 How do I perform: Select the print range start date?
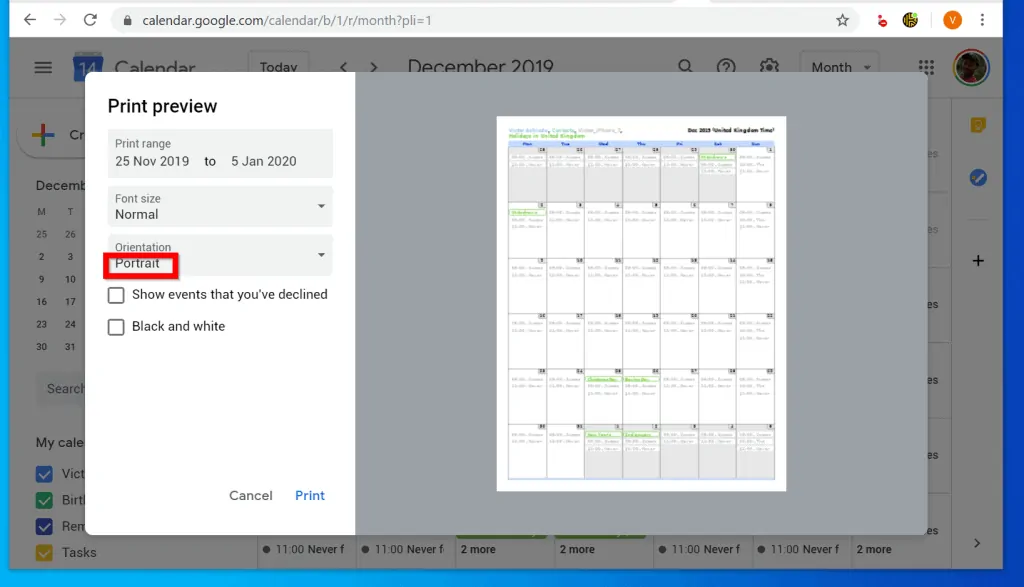(152, 161)
